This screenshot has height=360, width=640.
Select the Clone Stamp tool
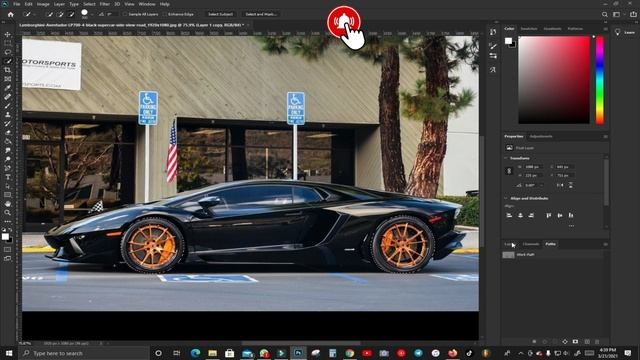coord(7,115)
